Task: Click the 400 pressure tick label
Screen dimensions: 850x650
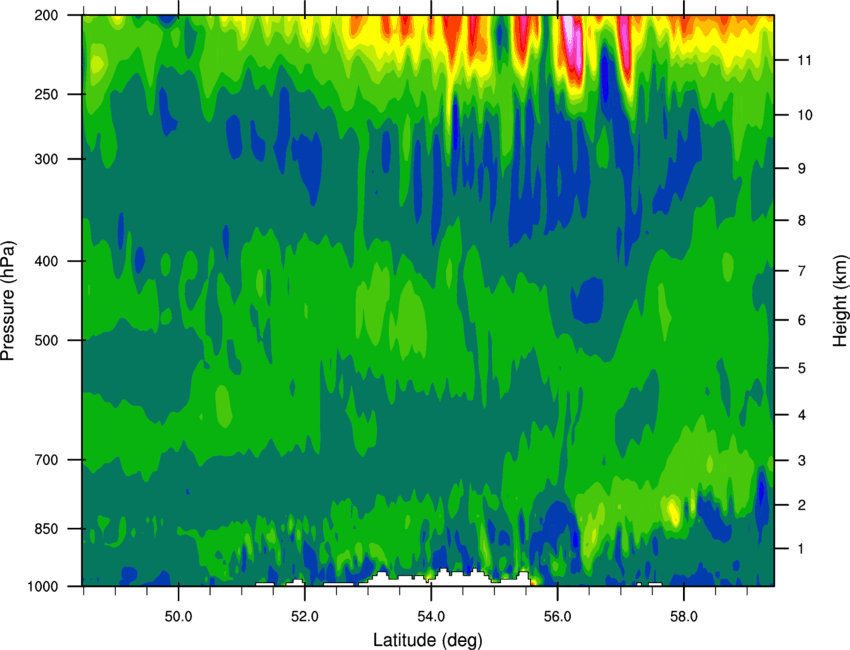Action: [x=47, y=261]
